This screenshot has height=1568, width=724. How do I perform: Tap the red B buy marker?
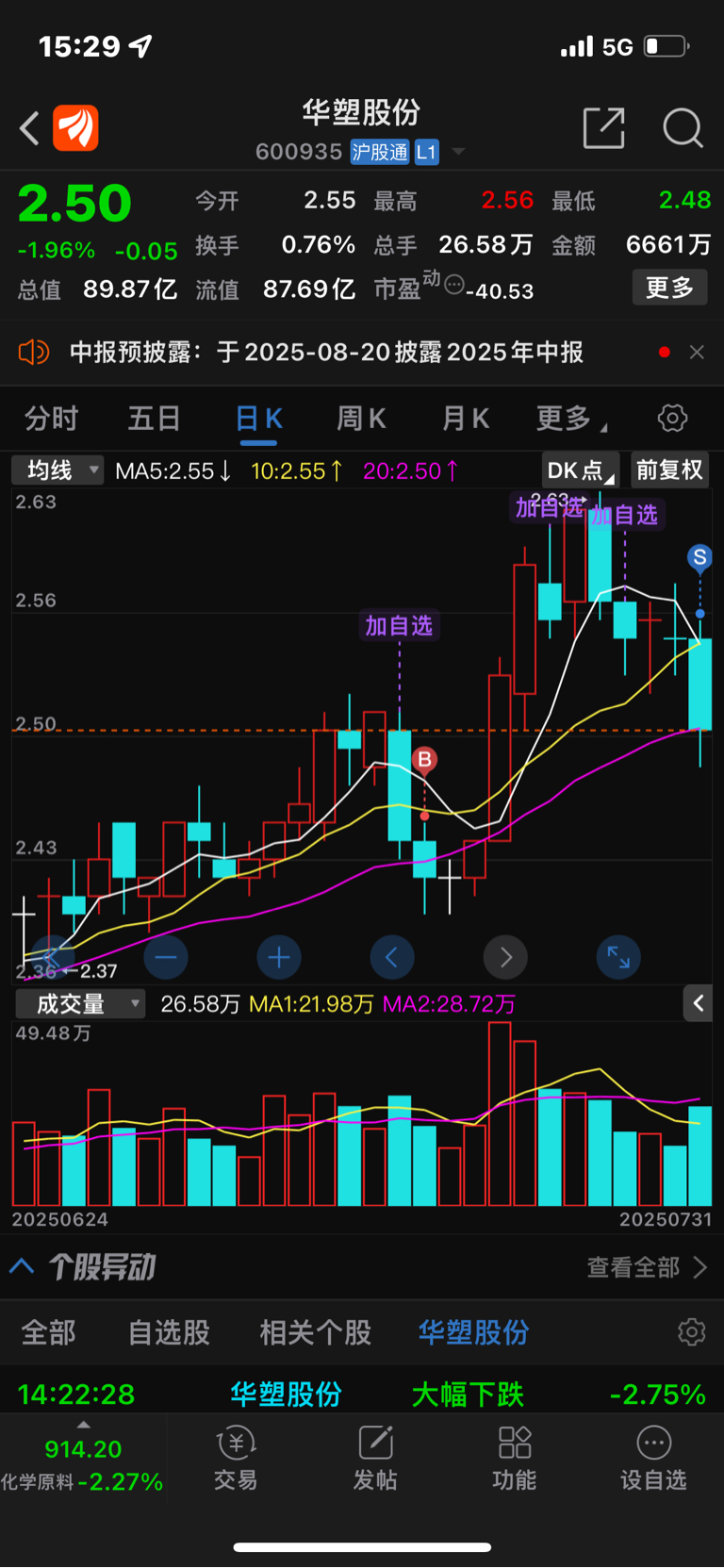424,760
